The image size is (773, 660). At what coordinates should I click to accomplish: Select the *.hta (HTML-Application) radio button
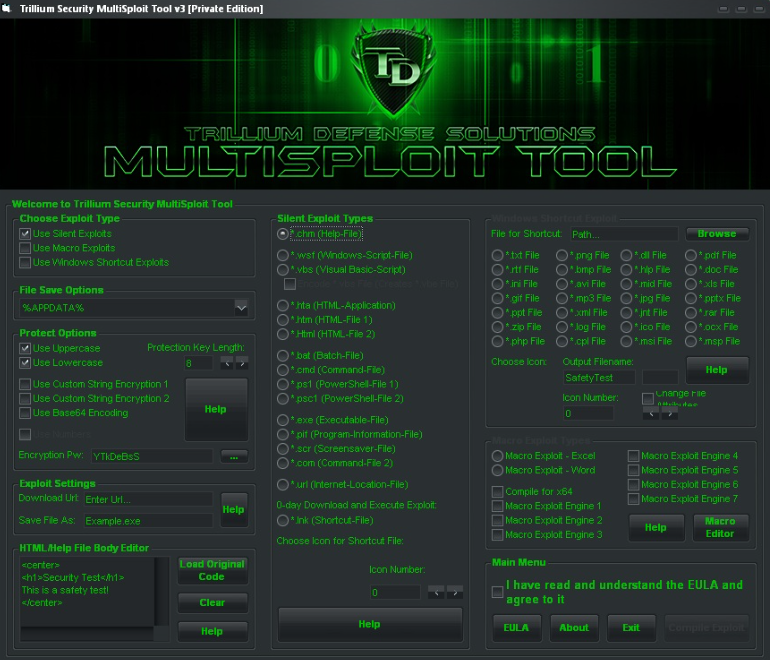coord(282,306)
